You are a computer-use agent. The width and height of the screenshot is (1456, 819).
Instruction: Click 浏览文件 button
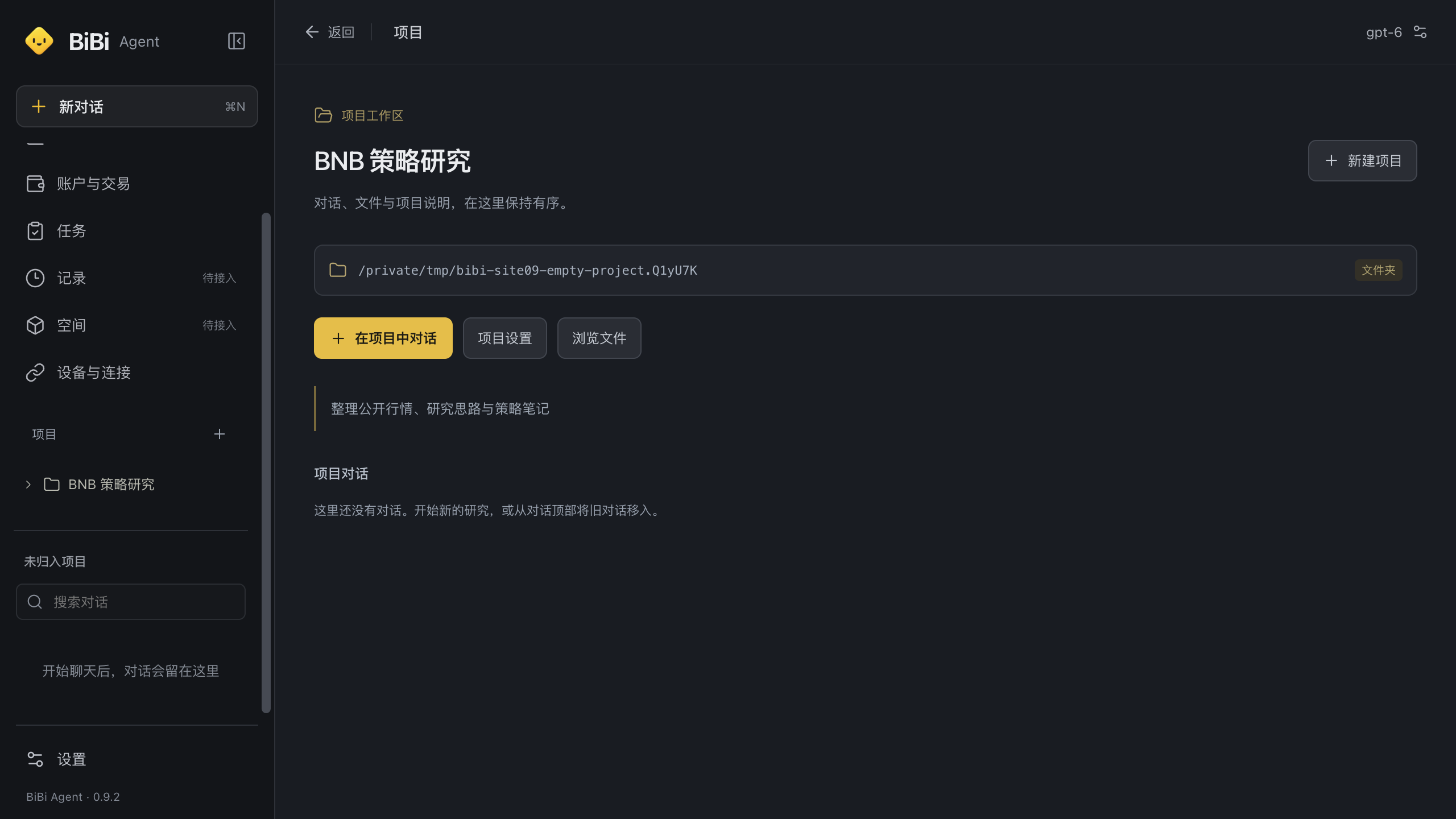click(x=599, y=338)
